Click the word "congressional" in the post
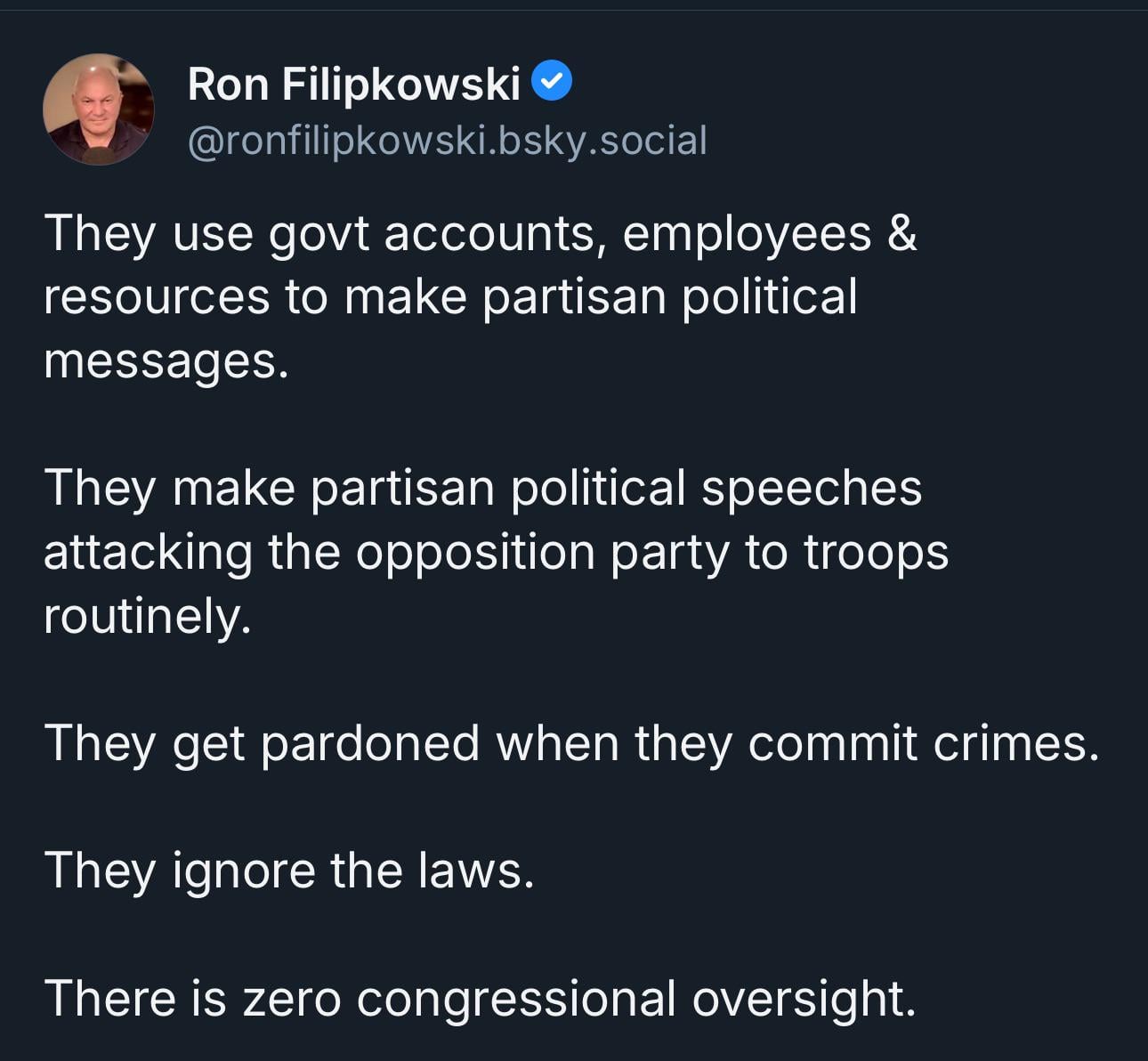The width and height of the screenshot is (1148, 1061). pyautogui.click(x=516, y=1000)
